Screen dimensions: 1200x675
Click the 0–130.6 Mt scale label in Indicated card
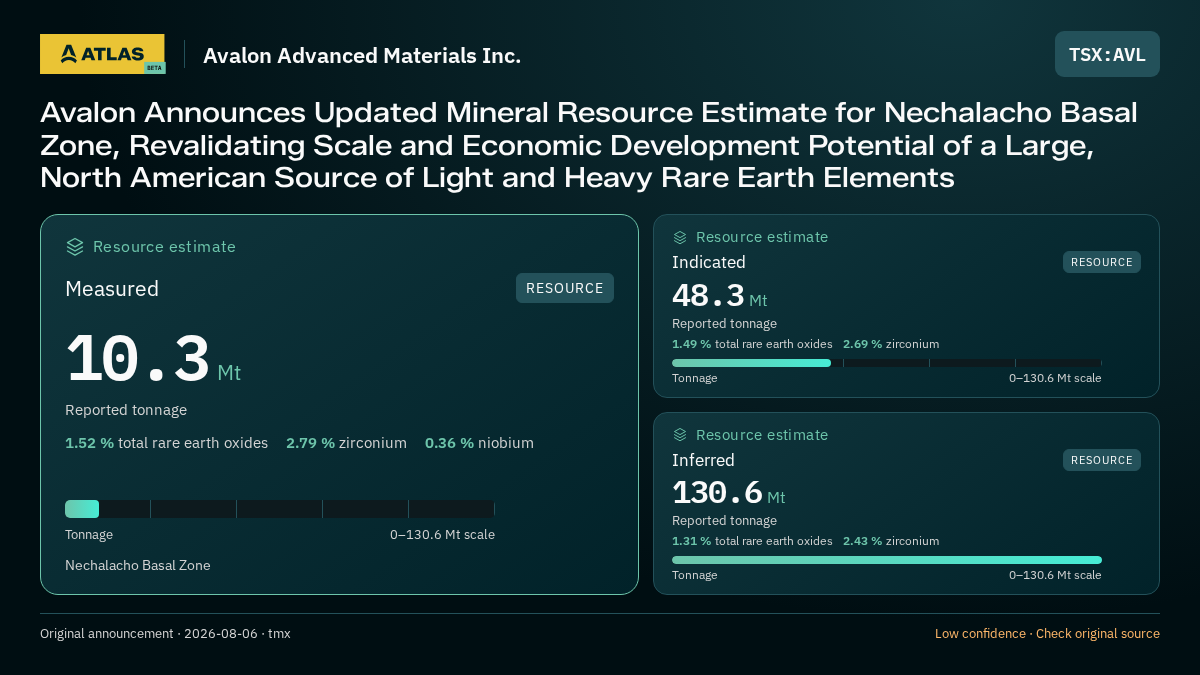(1055, 378)
